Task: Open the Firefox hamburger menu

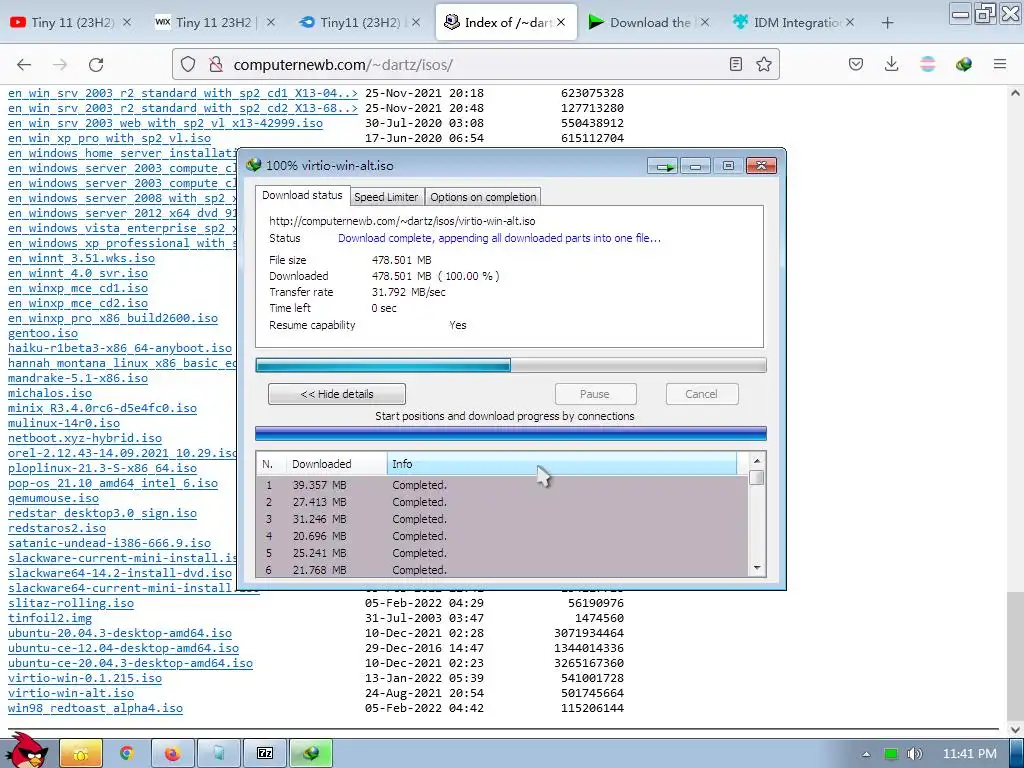Action: [999, 64]
